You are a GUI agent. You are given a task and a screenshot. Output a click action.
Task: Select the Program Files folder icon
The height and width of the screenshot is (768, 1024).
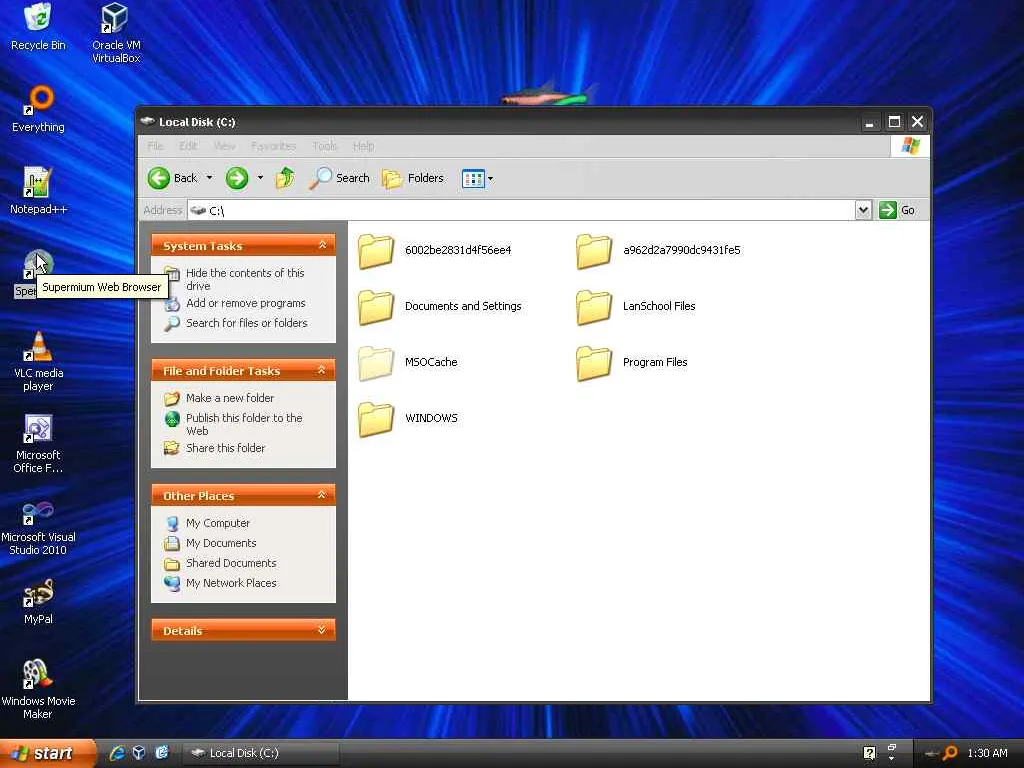(x=594, y=363)
